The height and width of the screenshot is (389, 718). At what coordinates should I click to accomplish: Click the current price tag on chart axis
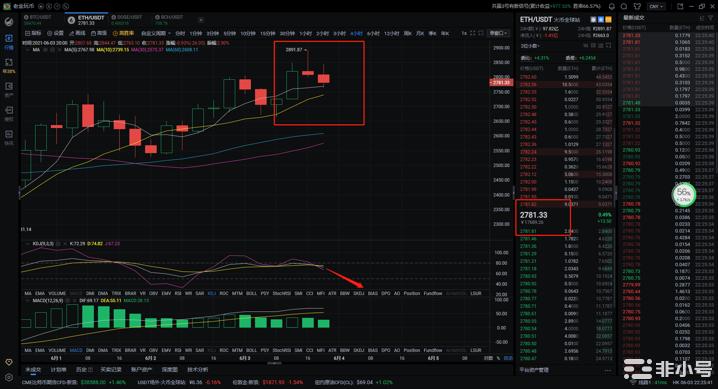501,82
